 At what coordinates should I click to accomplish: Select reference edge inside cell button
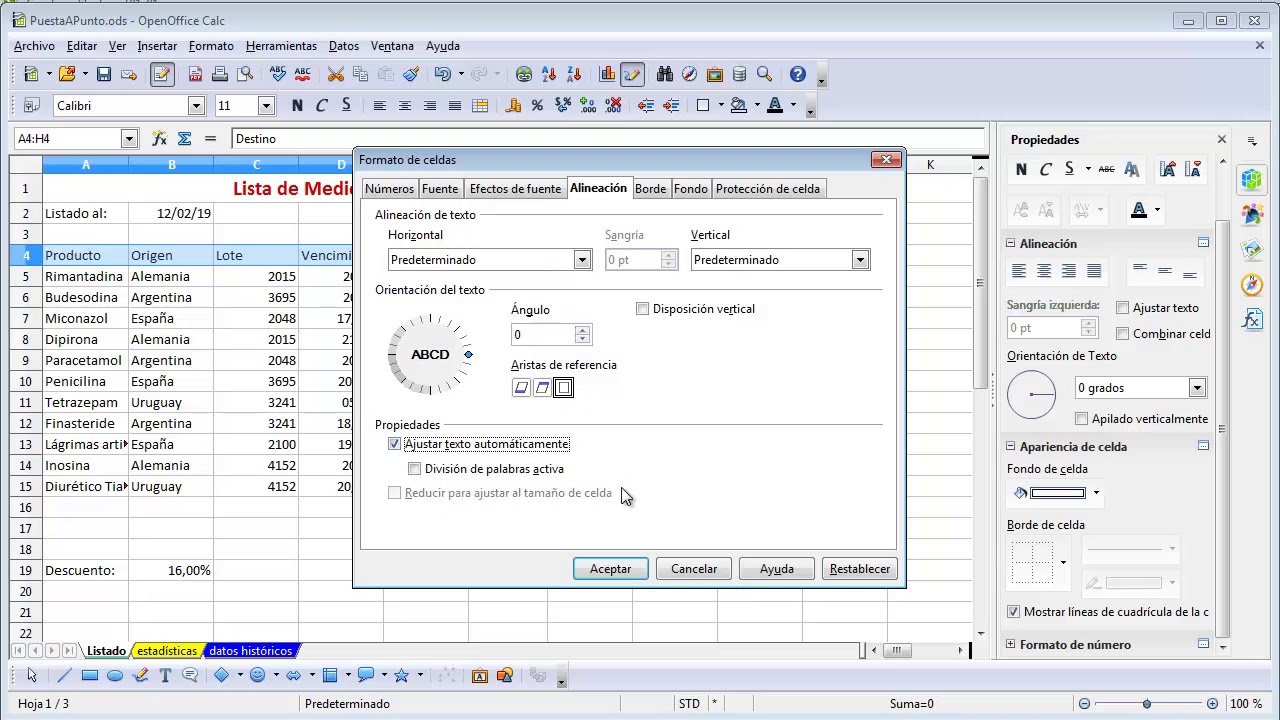pyautogui.click(x=563, y=388)
